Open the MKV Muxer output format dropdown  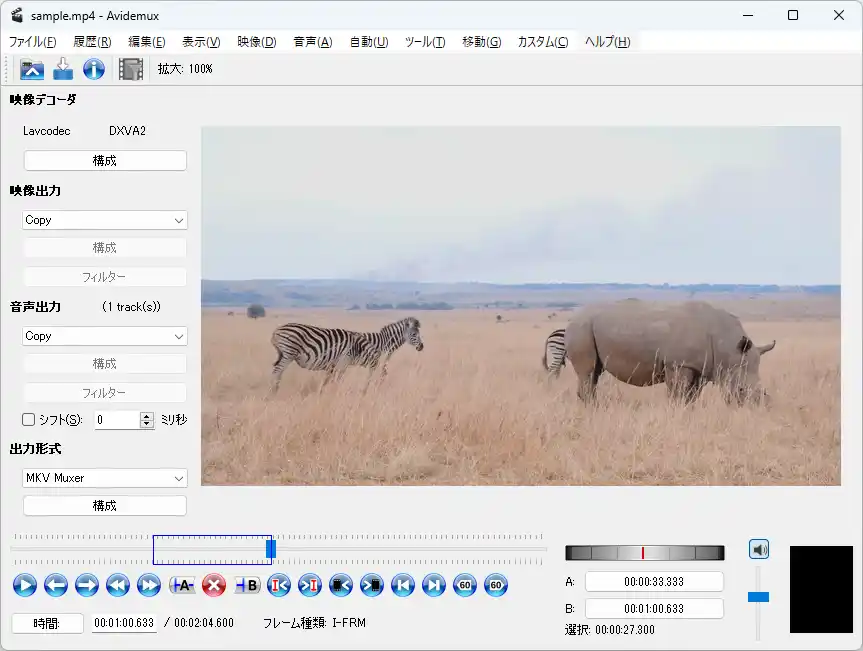105,478
